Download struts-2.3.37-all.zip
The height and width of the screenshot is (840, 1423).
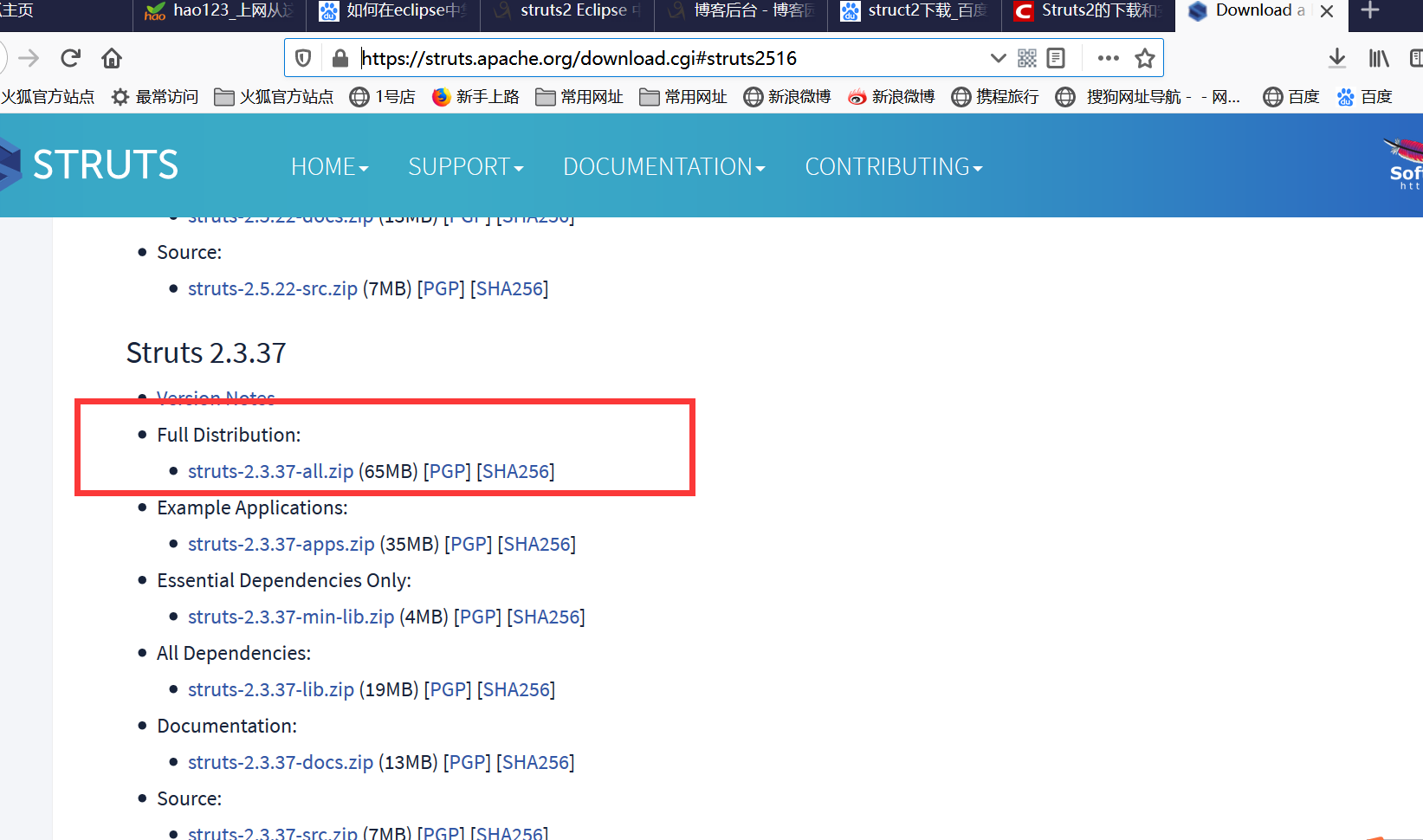point(270,471)
